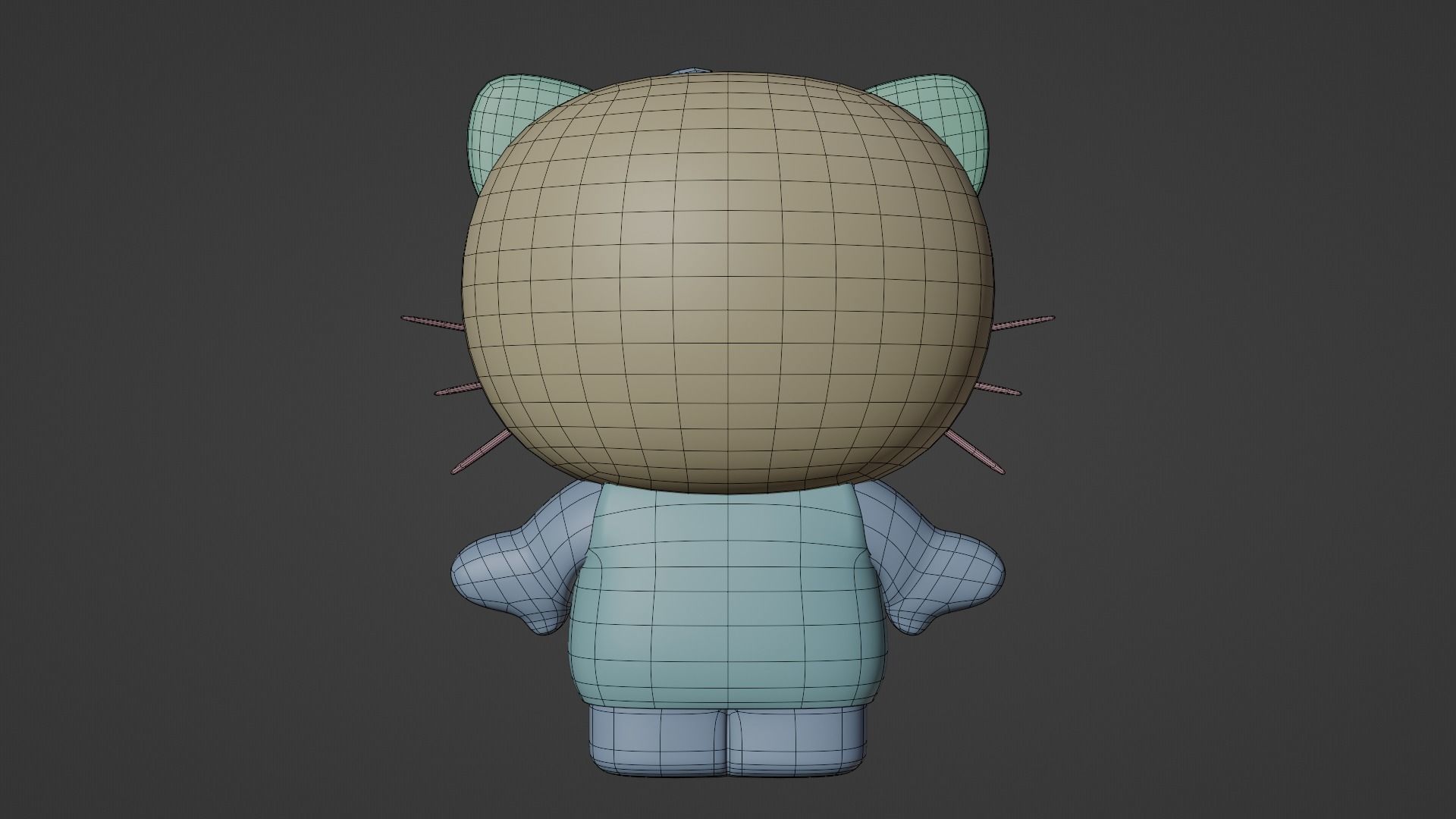1456x819 pixels.
Task: Select the middle right whisker
Action: click(x=997, y=389)
